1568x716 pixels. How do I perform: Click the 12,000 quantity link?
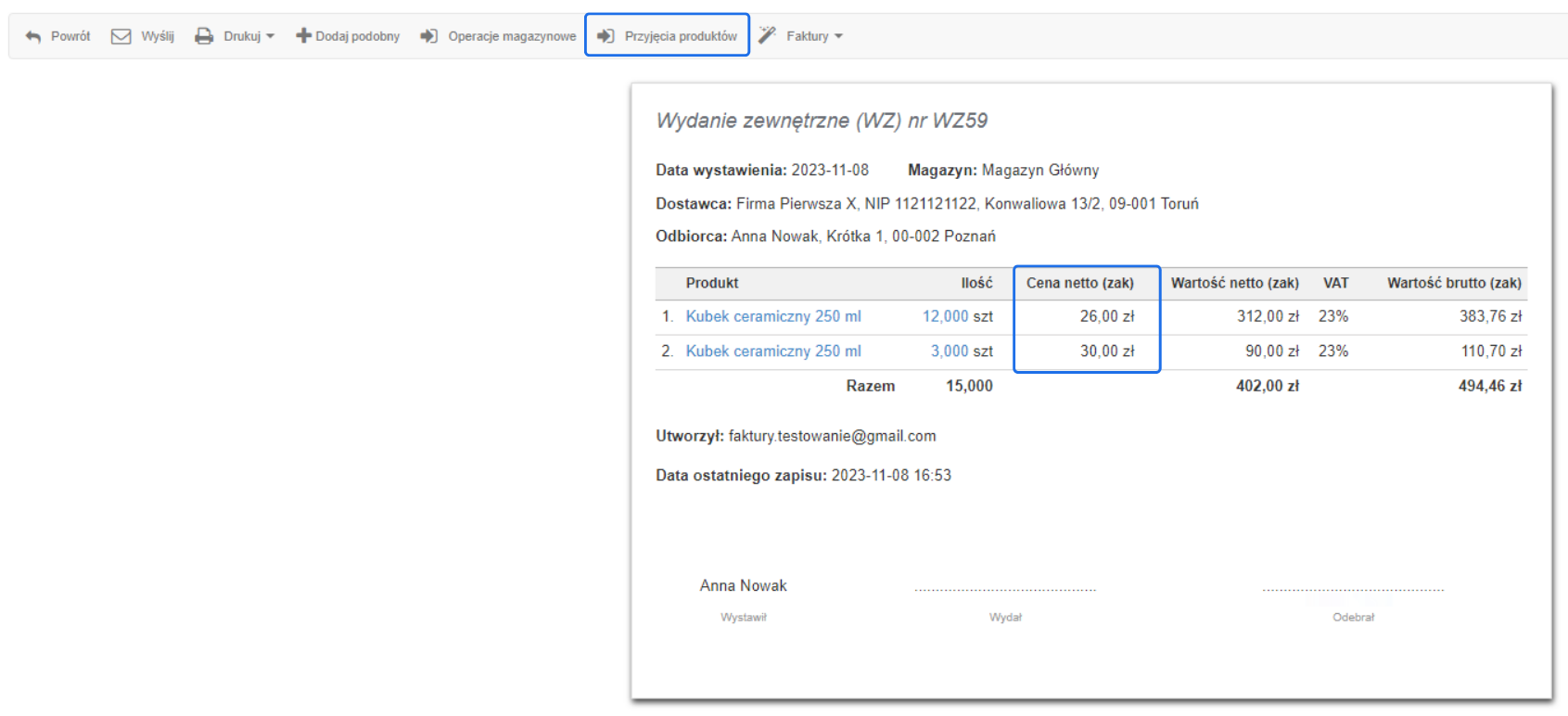pyautogui.click(x=945, y=316)
